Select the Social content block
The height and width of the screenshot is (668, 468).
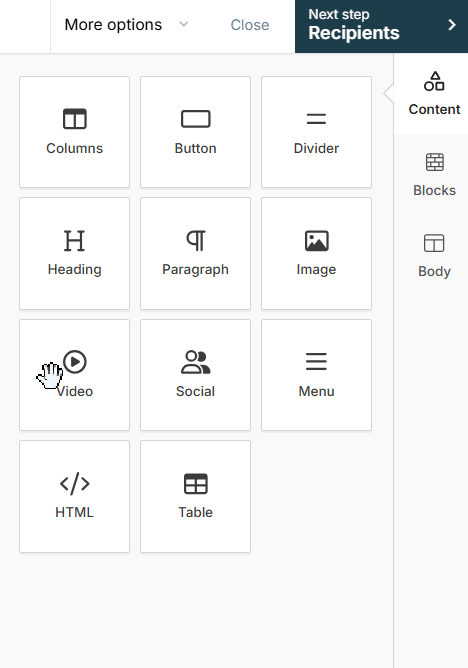[195, 375]
